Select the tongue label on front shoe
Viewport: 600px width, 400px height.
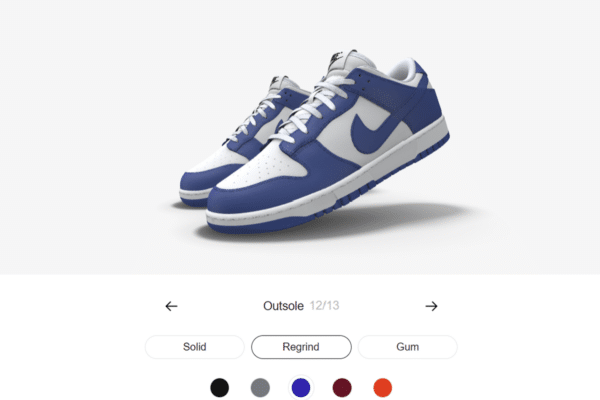click(x=337, y=58)
